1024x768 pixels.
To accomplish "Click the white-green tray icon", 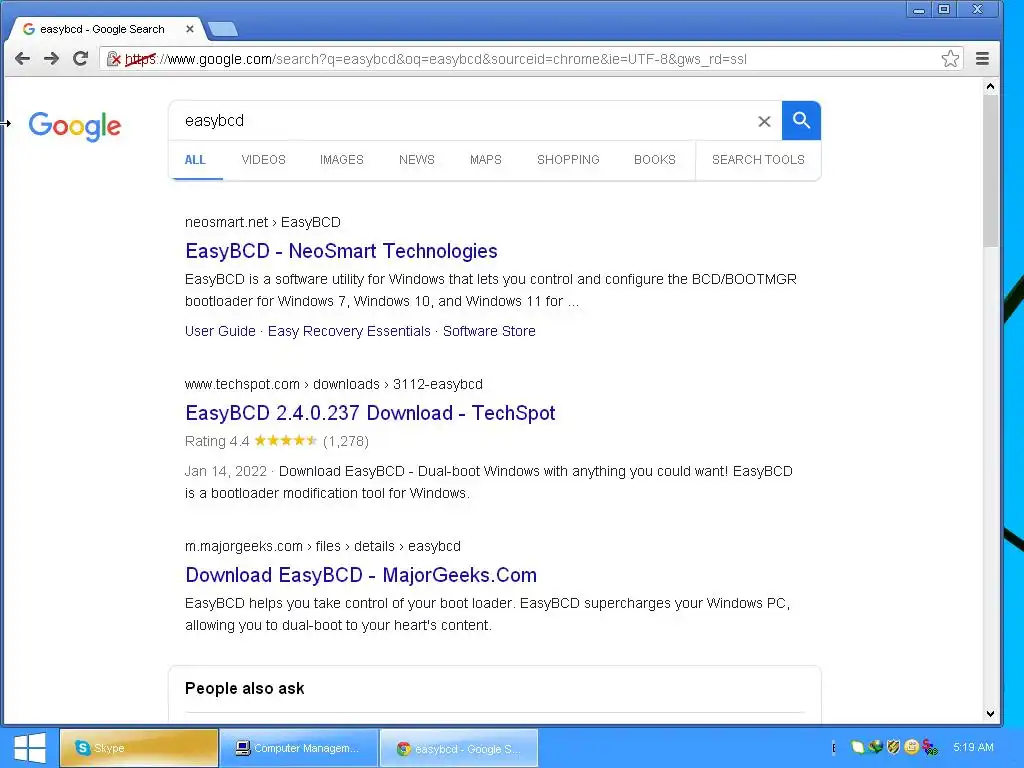I will (857, 747).
